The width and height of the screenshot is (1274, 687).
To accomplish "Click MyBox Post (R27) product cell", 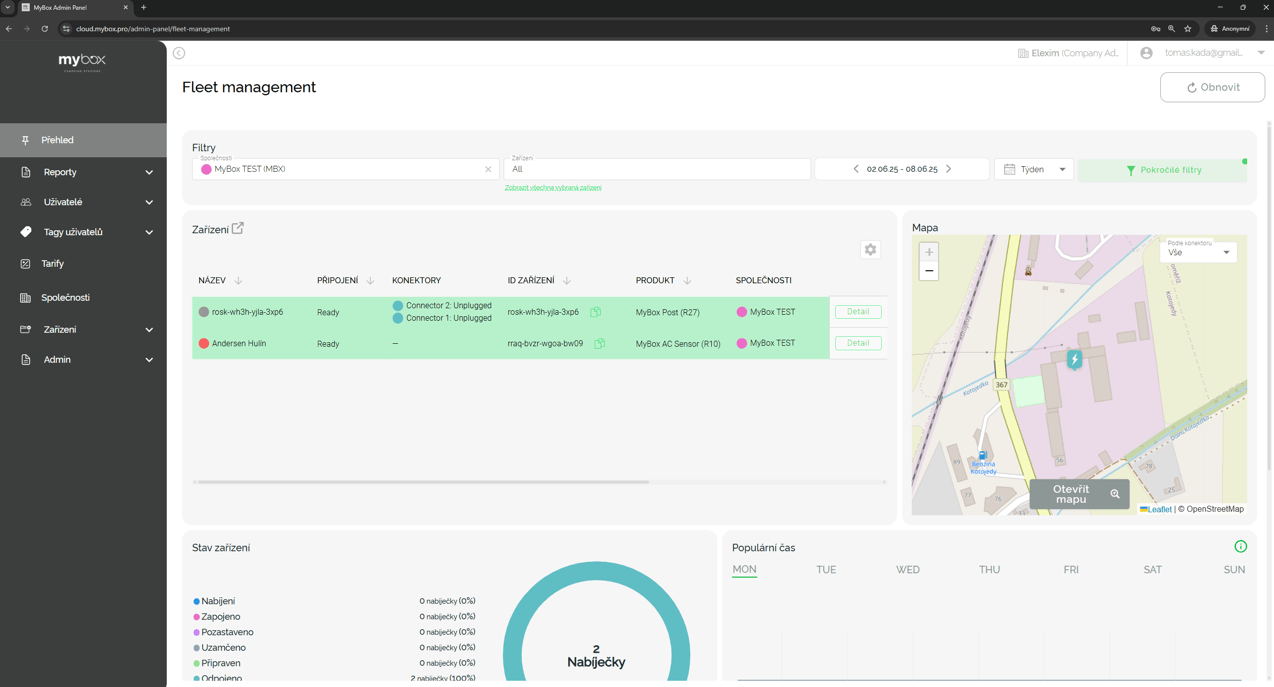I will (668, 312).
